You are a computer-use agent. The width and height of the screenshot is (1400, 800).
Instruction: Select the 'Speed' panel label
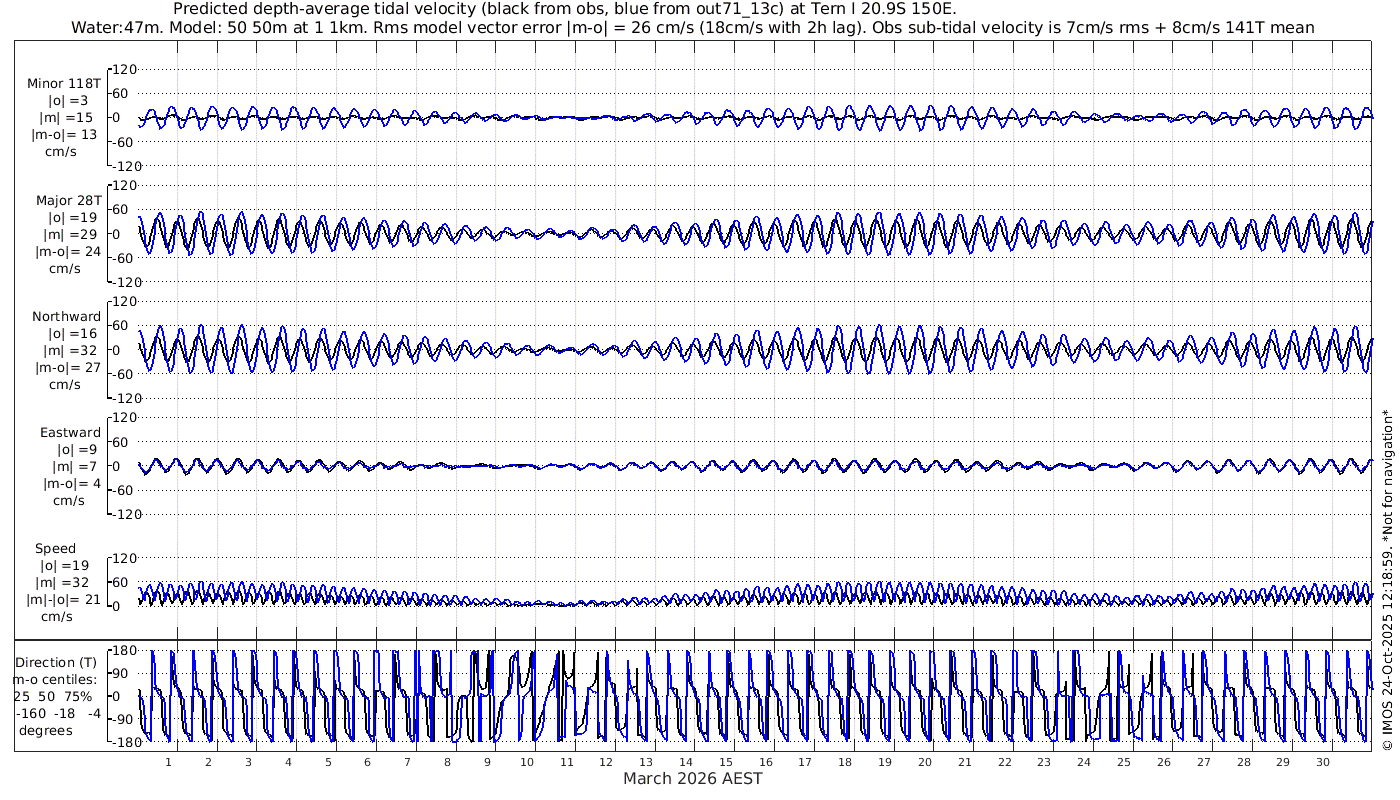(x=55, y=548)
